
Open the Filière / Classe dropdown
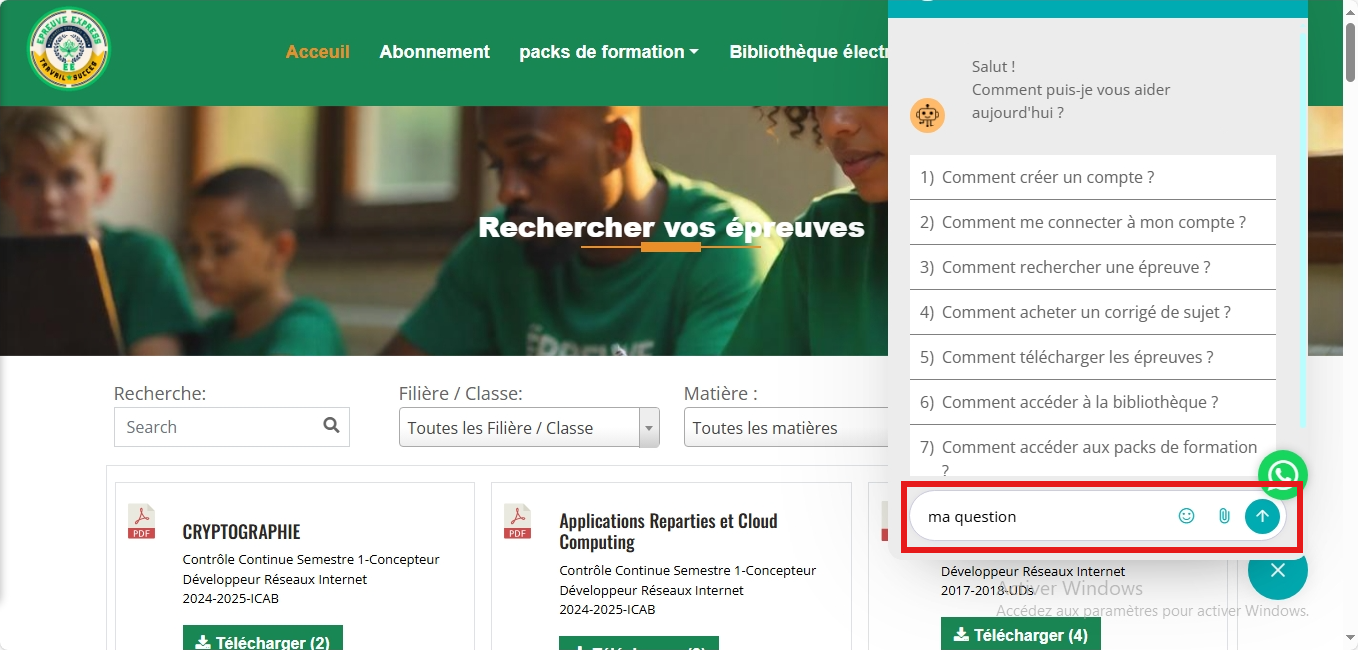point(528,428)
